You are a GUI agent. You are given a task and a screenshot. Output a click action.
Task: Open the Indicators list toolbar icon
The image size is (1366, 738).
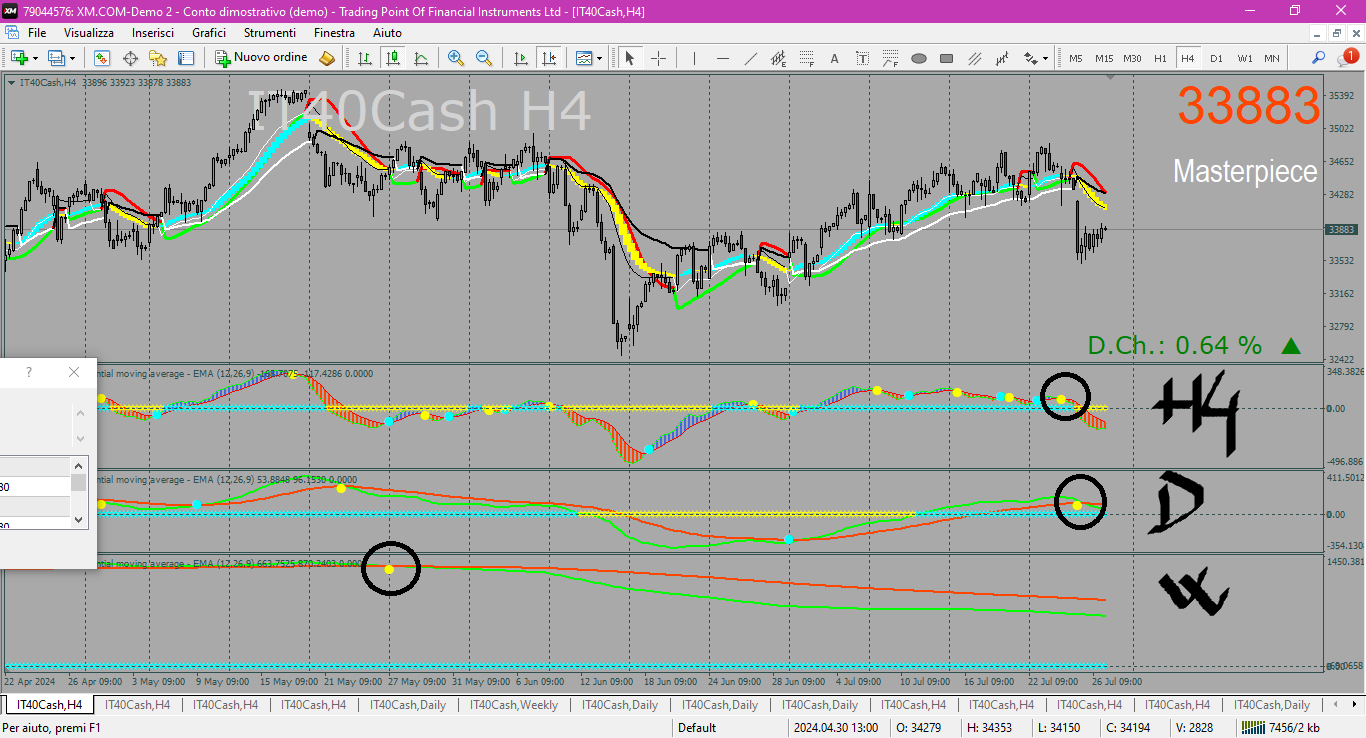tap(584, 58)
